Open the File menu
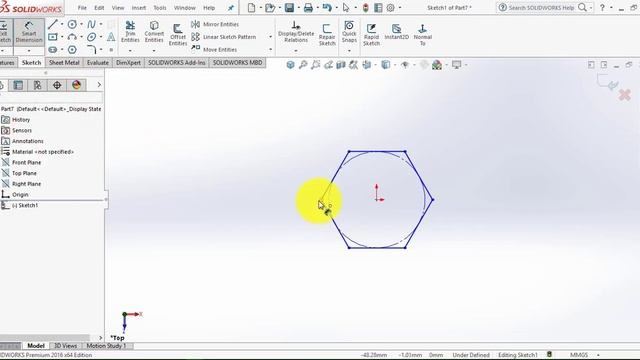Image resolution: width=640 pixels, height=360 pixels. pos(82,8)
